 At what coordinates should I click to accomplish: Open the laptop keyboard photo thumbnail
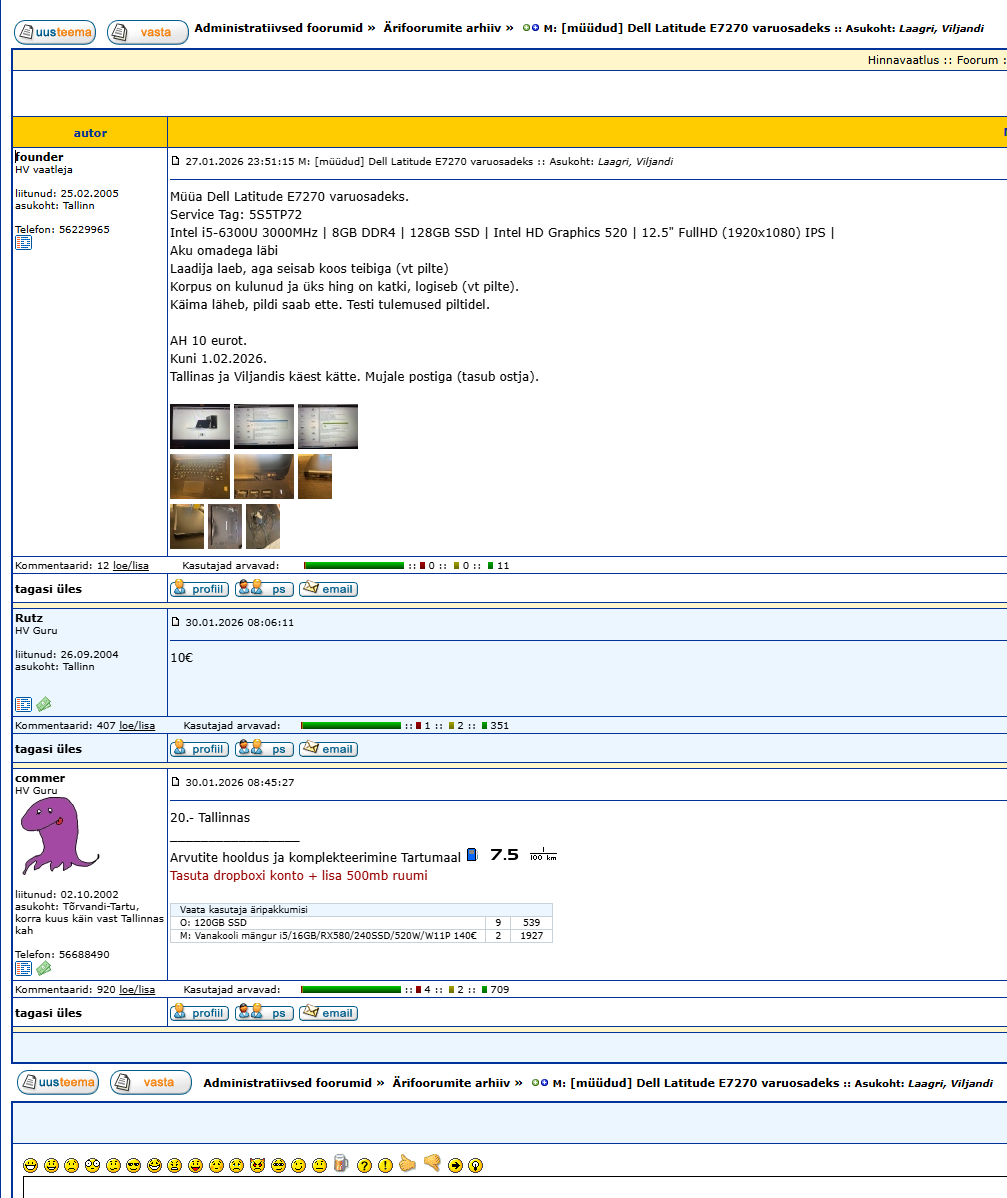(x=200, y=476)
